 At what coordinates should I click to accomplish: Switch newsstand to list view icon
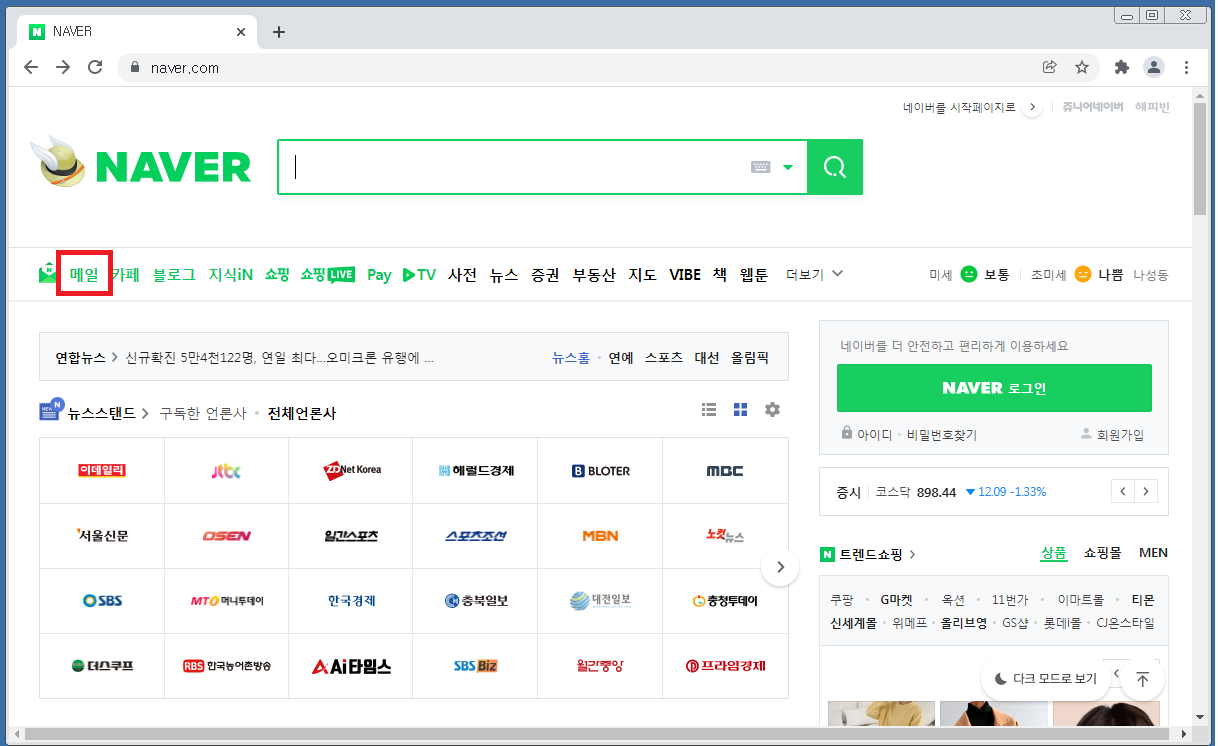[x=709, y=409]
